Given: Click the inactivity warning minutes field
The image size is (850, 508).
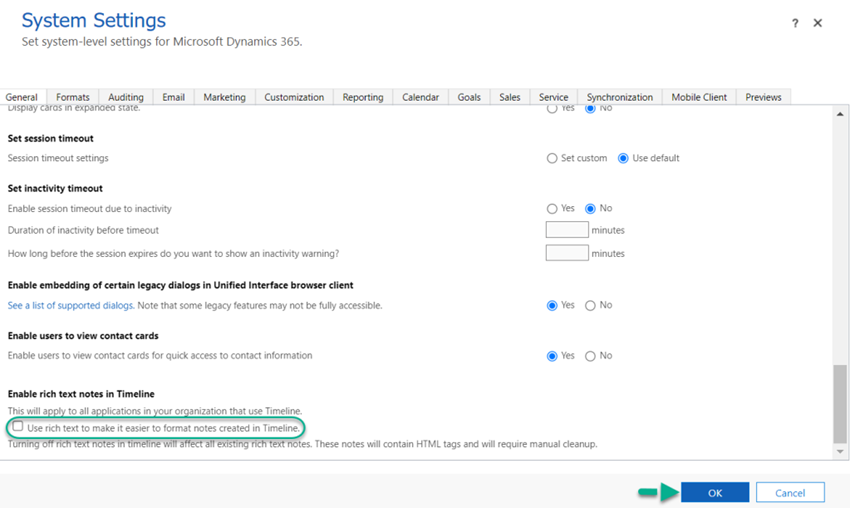Looking at the screenshot, I should pyautogui.click(x=567, y=253).
